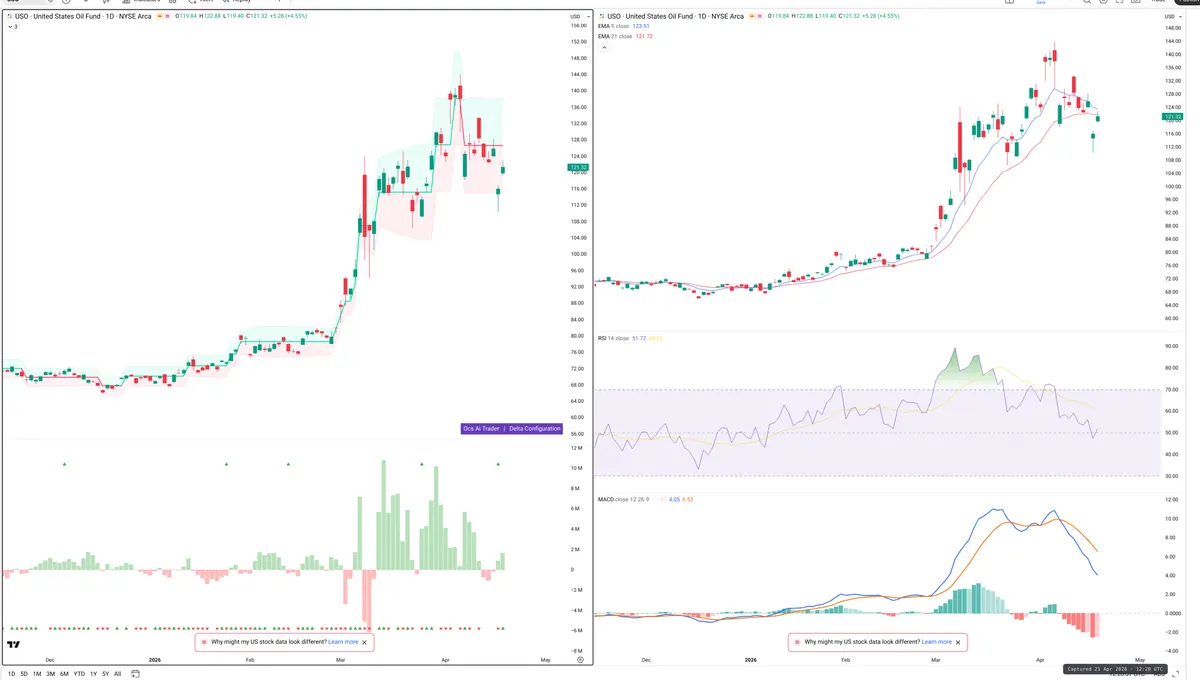Select the 5D date range
This screenshot has height=680, width=1200.
click(24, 674)
